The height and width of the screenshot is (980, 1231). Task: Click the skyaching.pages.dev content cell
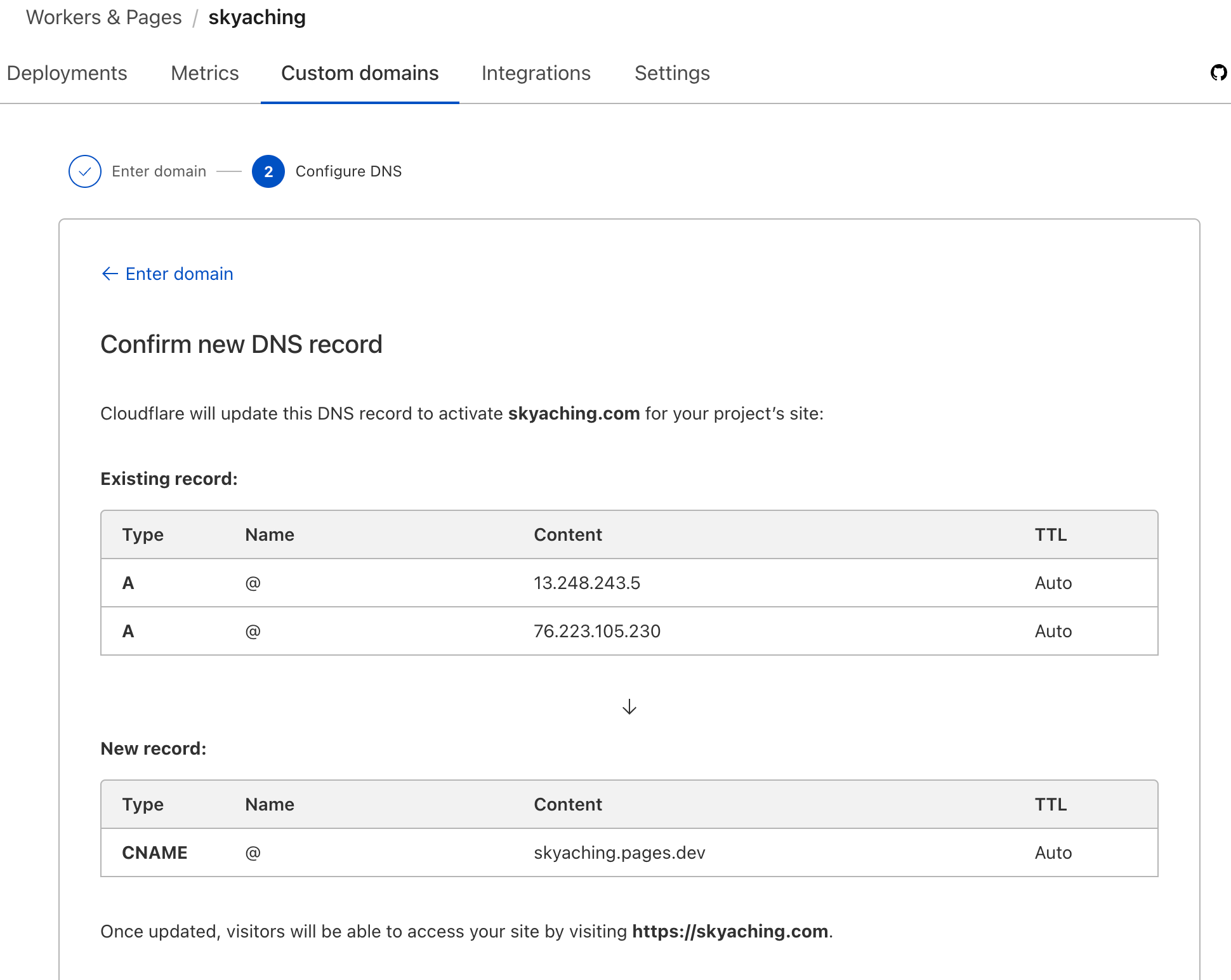pyautogui.click(x=620, y=852)
